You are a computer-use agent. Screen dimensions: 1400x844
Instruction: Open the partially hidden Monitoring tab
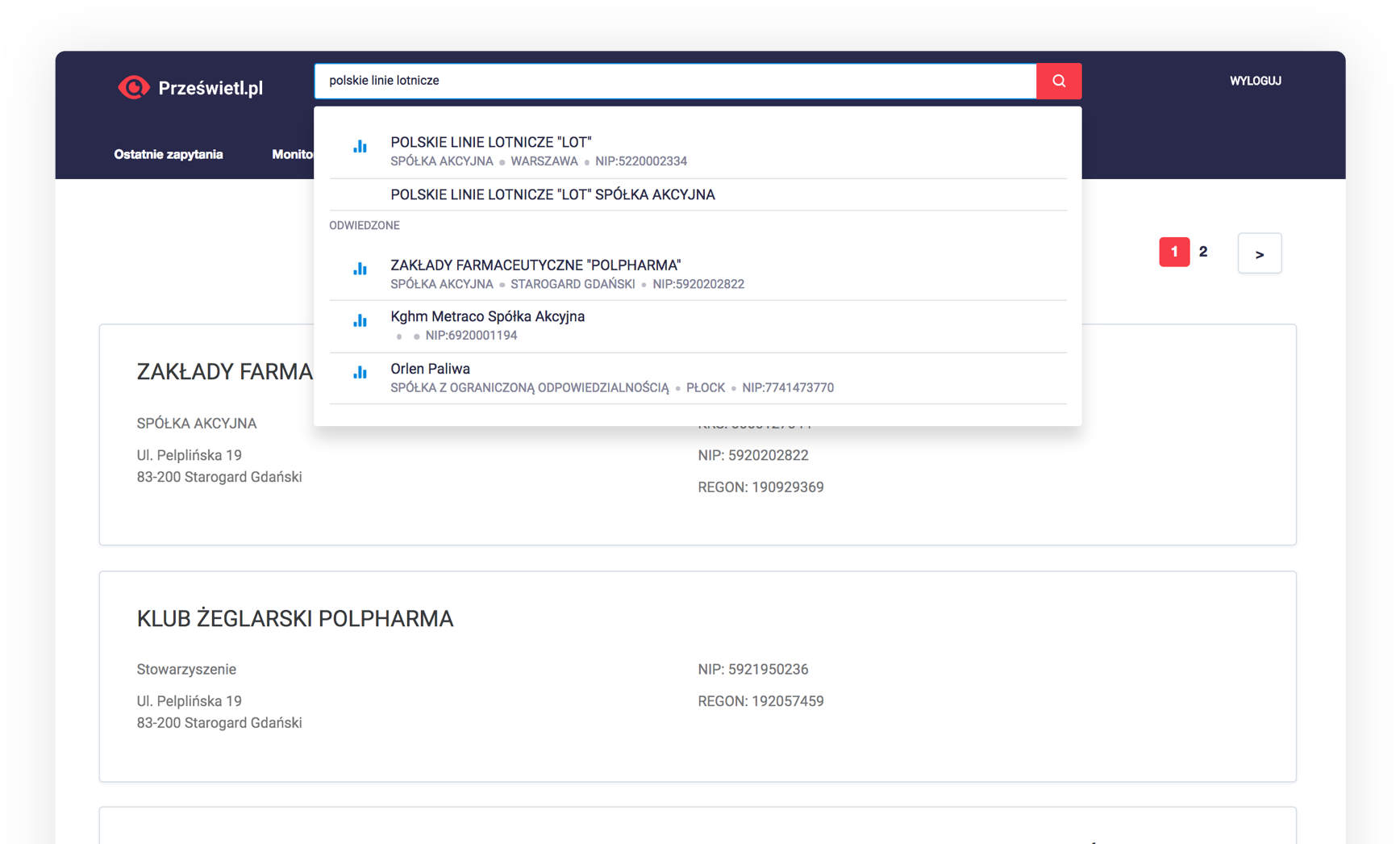tap(292, 154)
